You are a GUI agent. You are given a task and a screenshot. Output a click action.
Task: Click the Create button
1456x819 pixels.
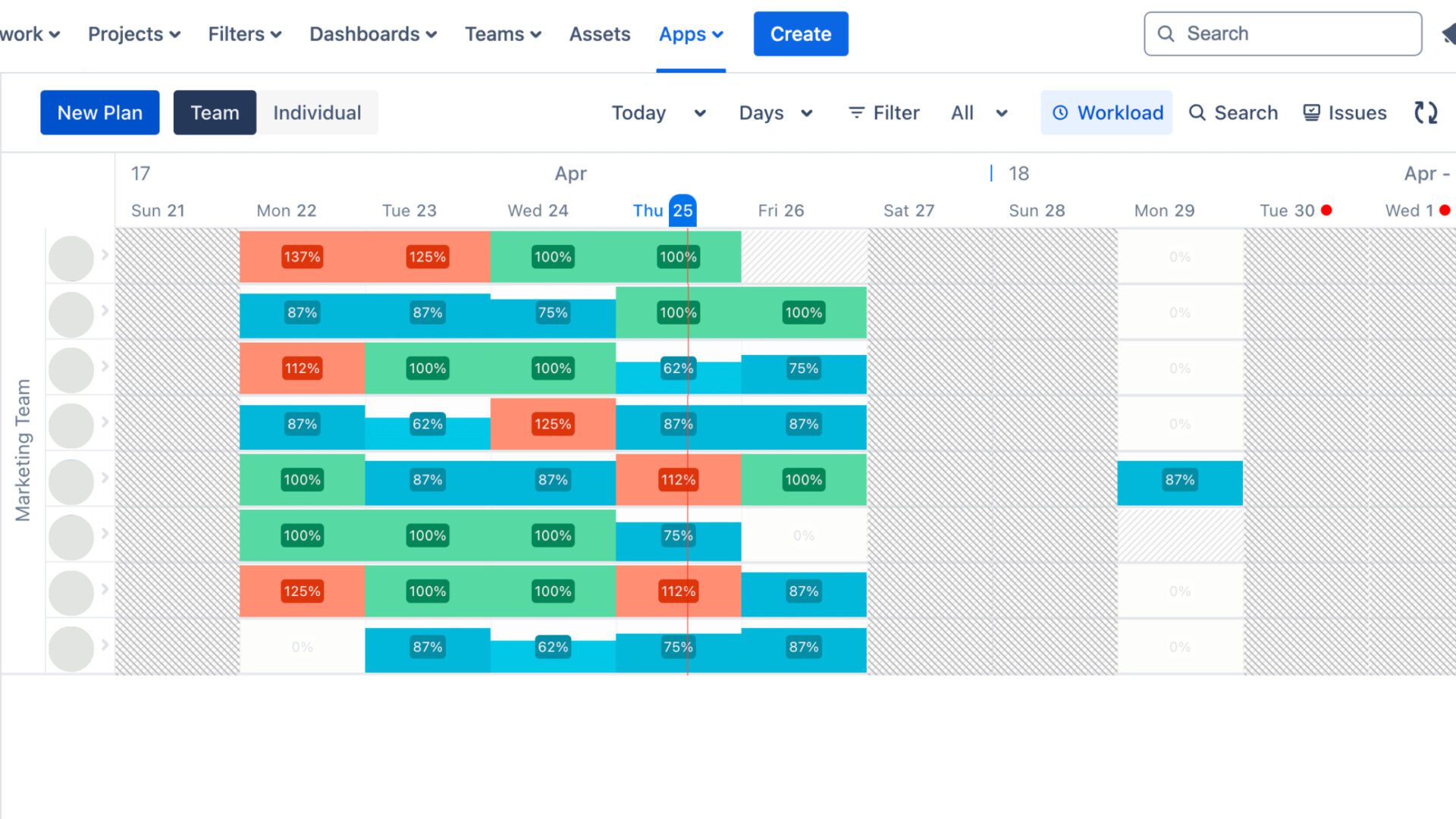click(x=801, y=33)
